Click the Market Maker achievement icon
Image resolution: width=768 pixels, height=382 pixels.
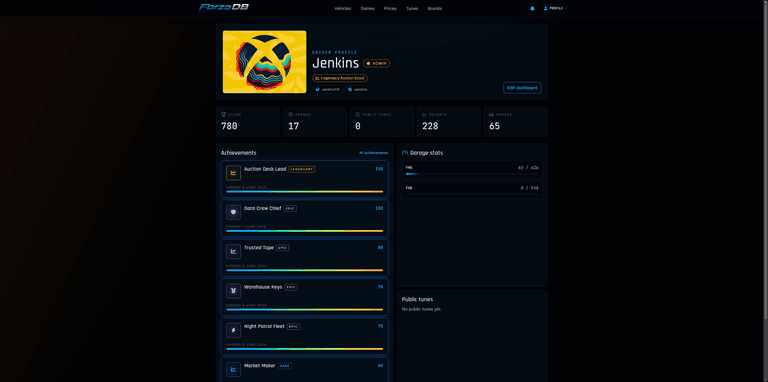233,369
